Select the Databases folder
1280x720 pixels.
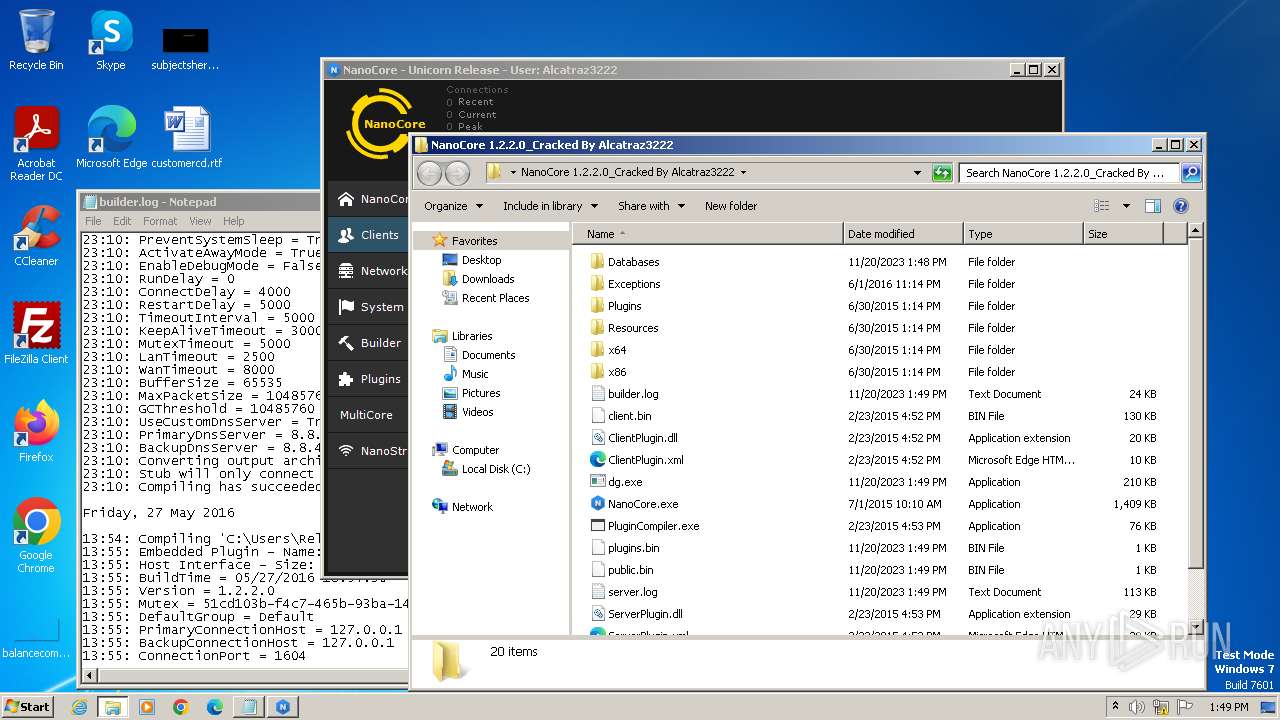[x=633, y=262]
